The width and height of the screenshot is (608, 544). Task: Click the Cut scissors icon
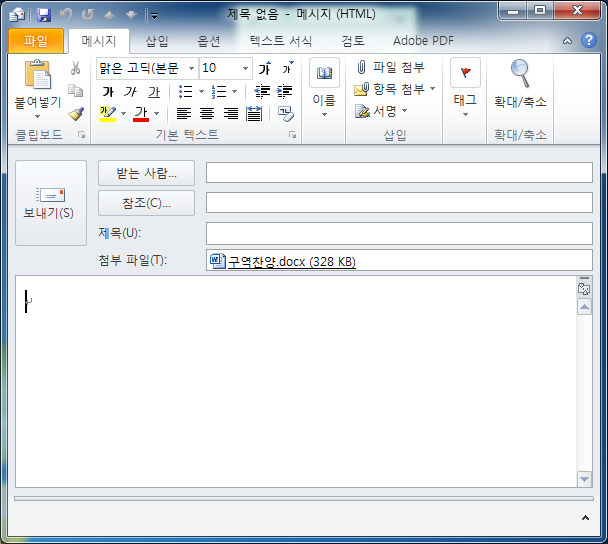click(x=76, y=68)
